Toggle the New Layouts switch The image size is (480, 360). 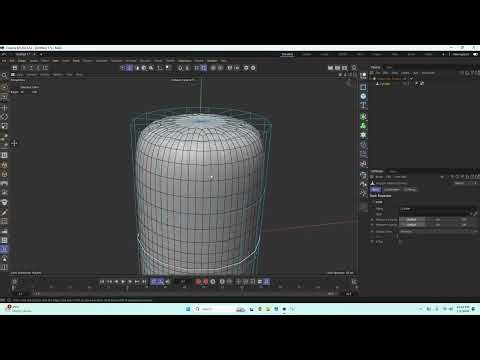475,54
